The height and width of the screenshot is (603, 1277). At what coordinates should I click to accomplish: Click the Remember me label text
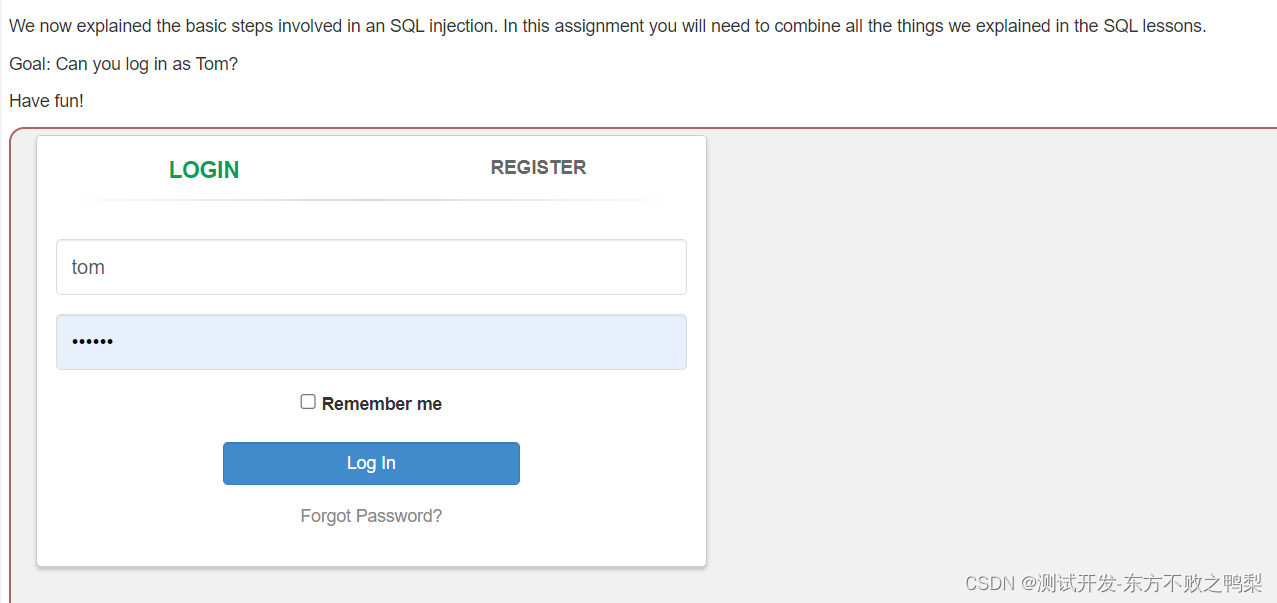pyautogui.click(x=381, y=403)
